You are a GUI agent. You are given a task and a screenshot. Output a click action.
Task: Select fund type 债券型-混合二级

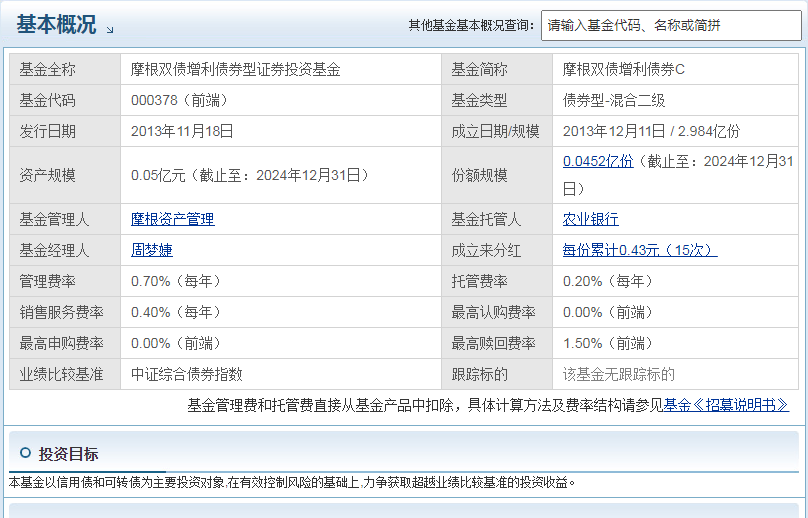pos(614,100)
